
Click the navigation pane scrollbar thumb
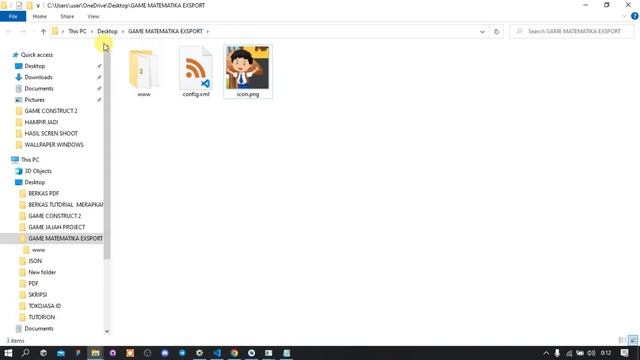coord(107,155)
